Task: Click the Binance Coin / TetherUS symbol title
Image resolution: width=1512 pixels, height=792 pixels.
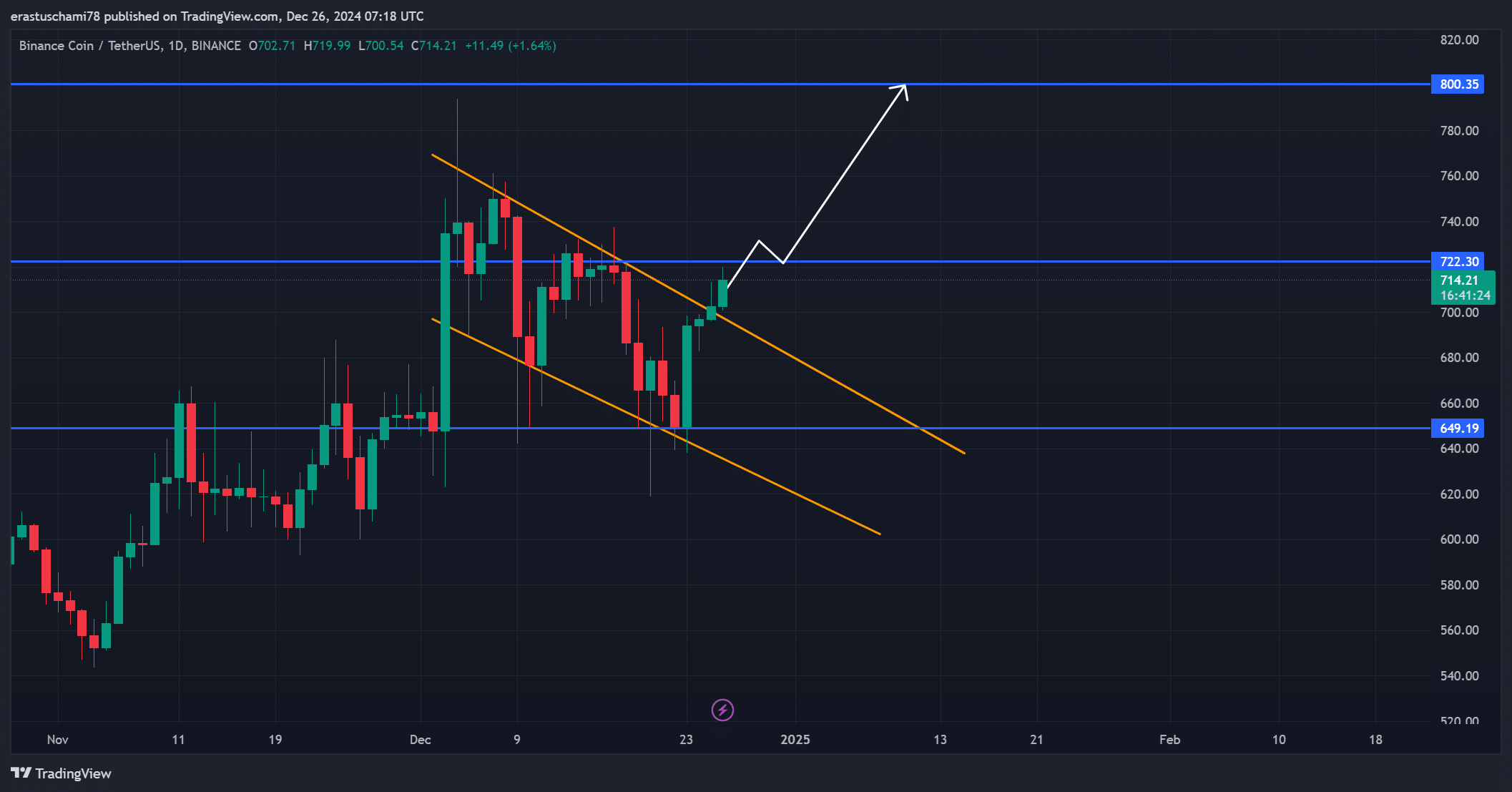Action: coord(130,46)
